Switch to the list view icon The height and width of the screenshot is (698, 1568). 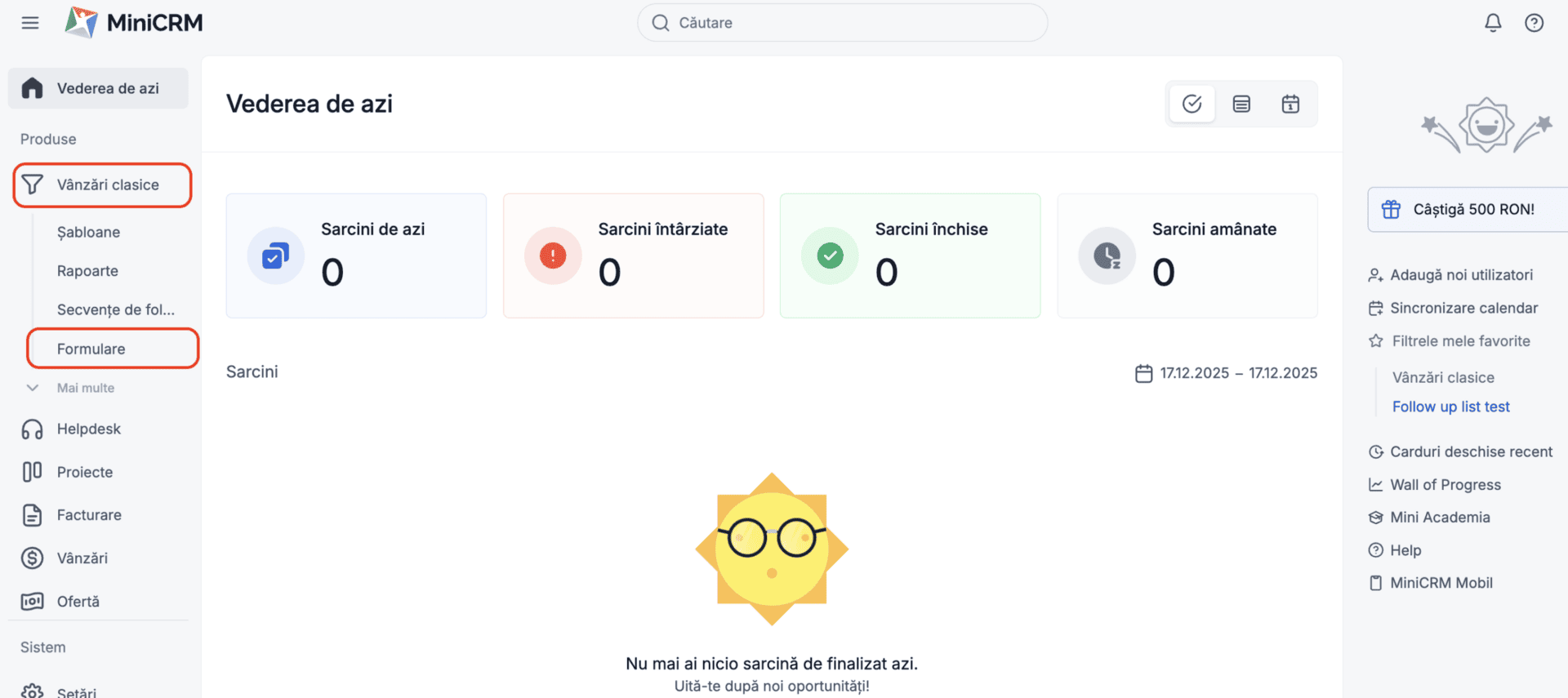(x=1241, y=104)
